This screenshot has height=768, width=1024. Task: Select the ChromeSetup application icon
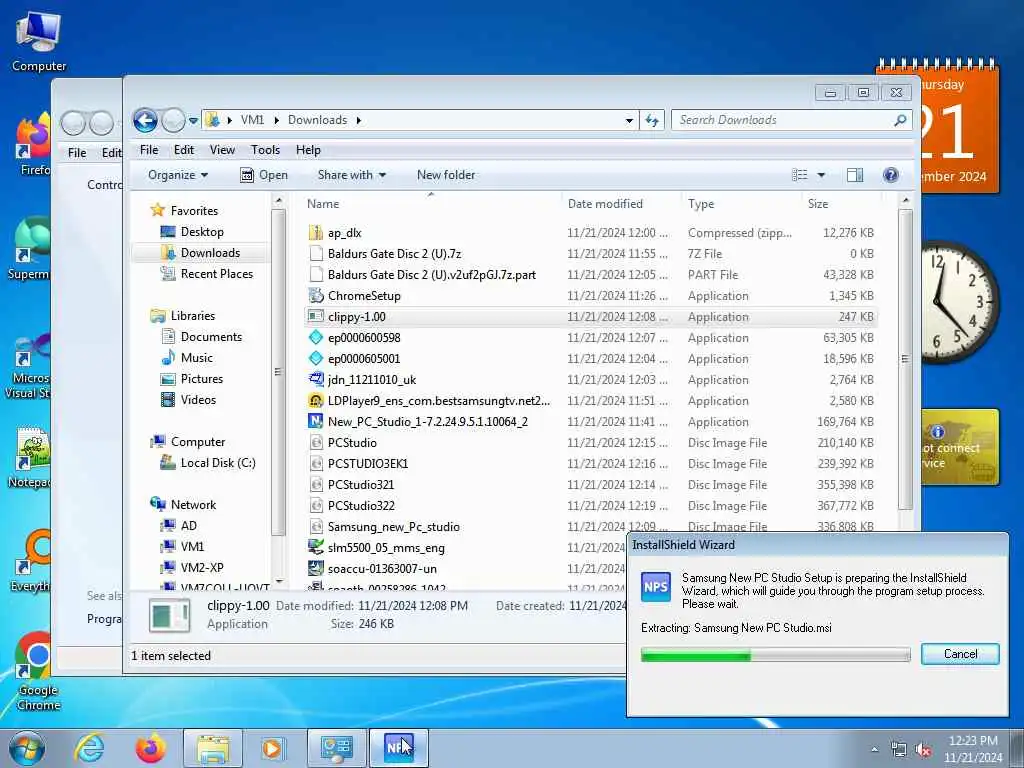coord(315,295)
